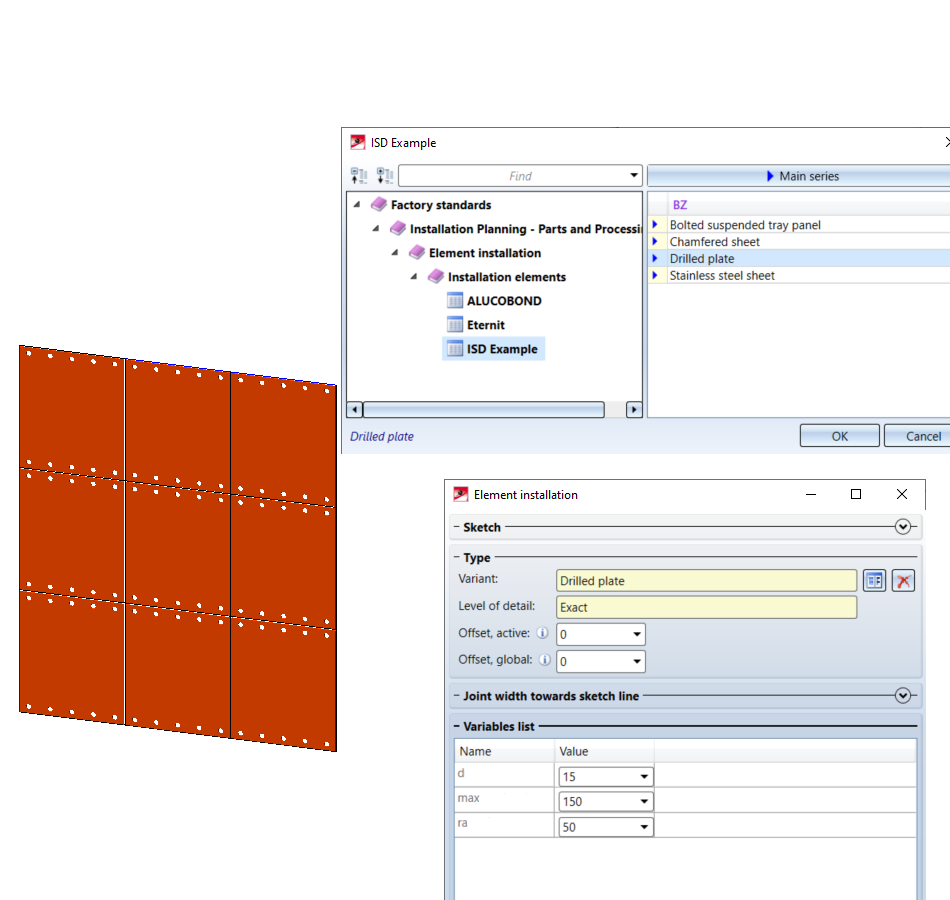Click info icon next to Offset, global
Screen dimensions: 950x900
(x=544, y=660)
